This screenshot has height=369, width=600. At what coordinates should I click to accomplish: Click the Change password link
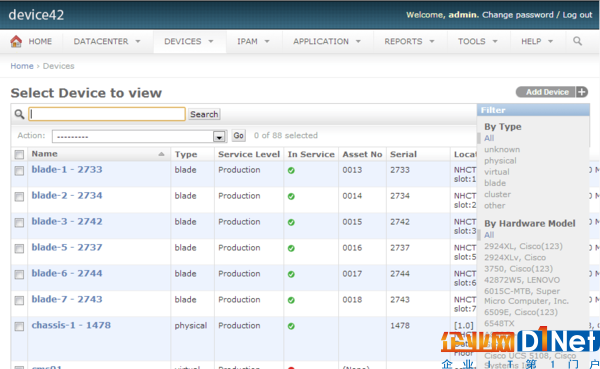(x=517, y=15)
